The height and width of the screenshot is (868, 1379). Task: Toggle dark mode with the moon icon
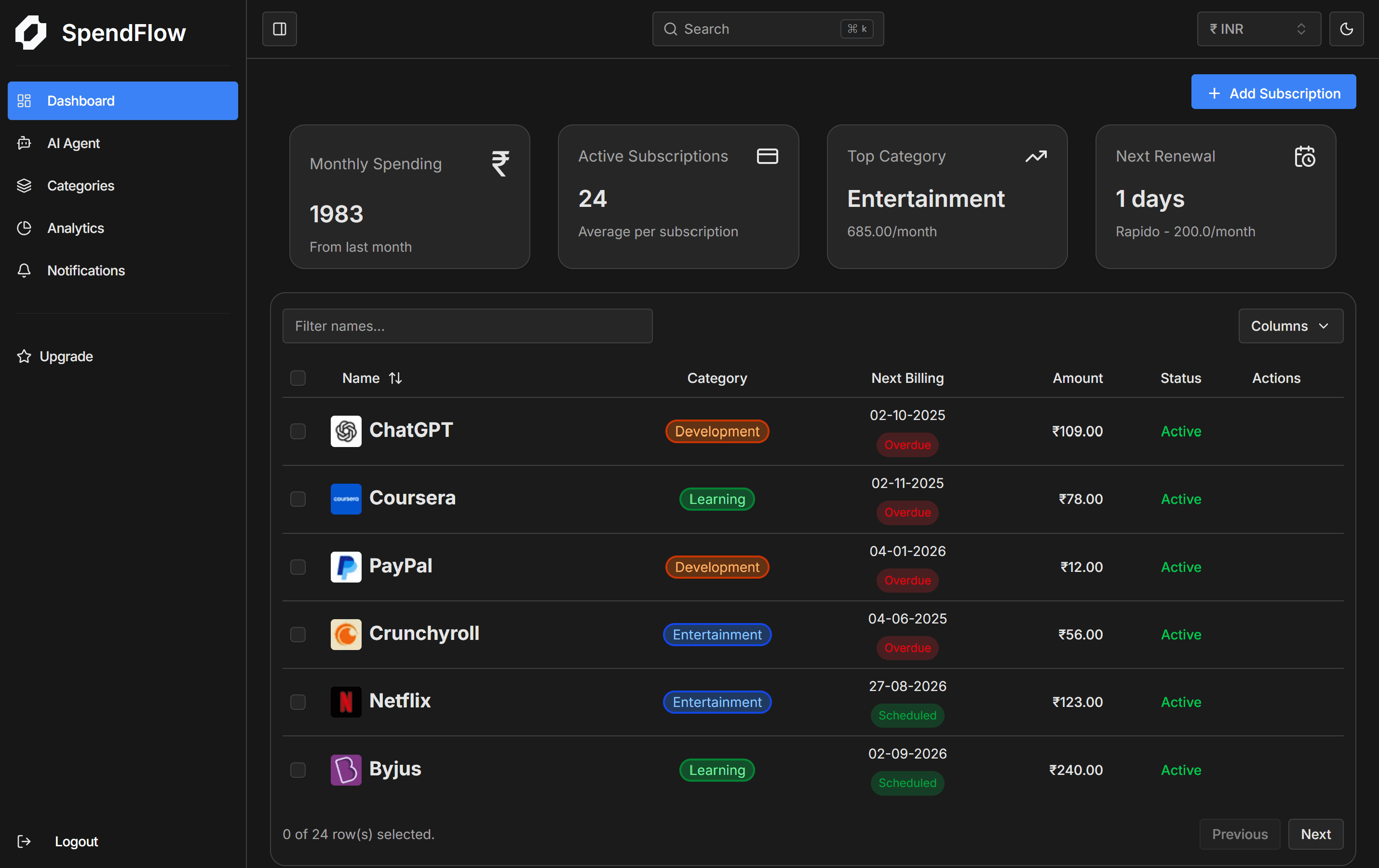click(x=1346, y=28)
